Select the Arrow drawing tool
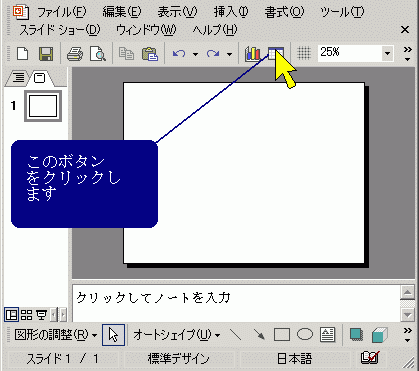This screenshot has width=419, height=371. pos(259,334)
